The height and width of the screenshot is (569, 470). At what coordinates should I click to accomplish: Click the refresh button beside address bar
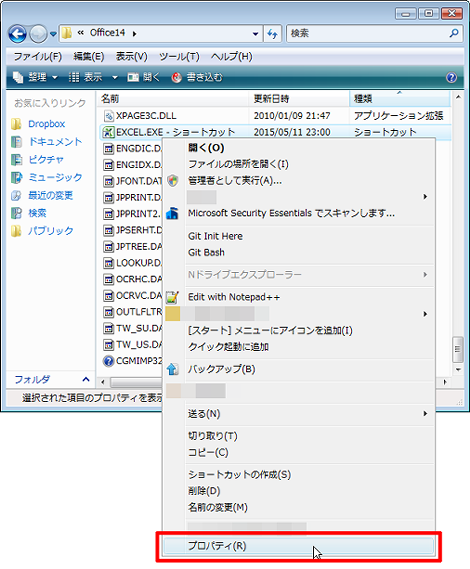(x=273, y=34)
